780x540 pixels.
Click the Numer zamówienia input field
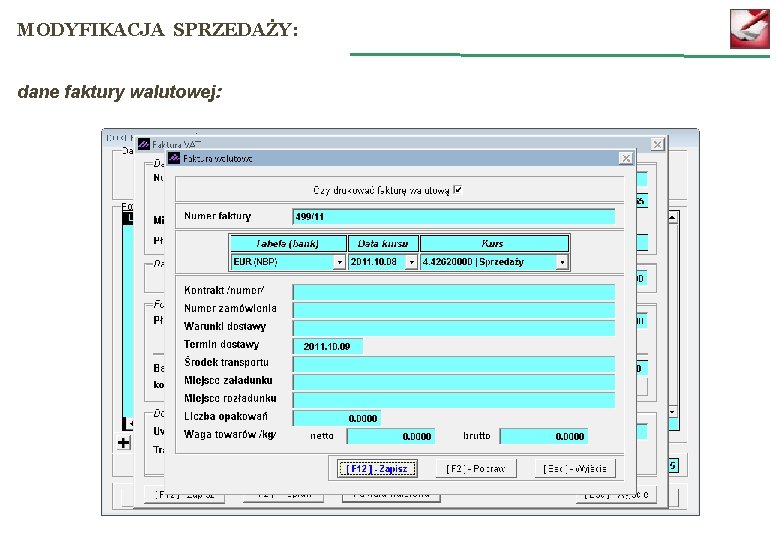click(x=454, y=310)
